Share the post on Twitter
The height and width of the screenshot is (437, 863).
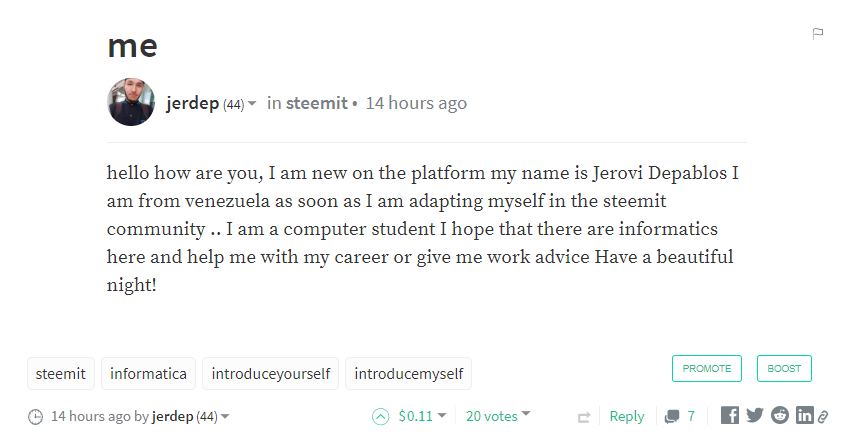[755, 415]
